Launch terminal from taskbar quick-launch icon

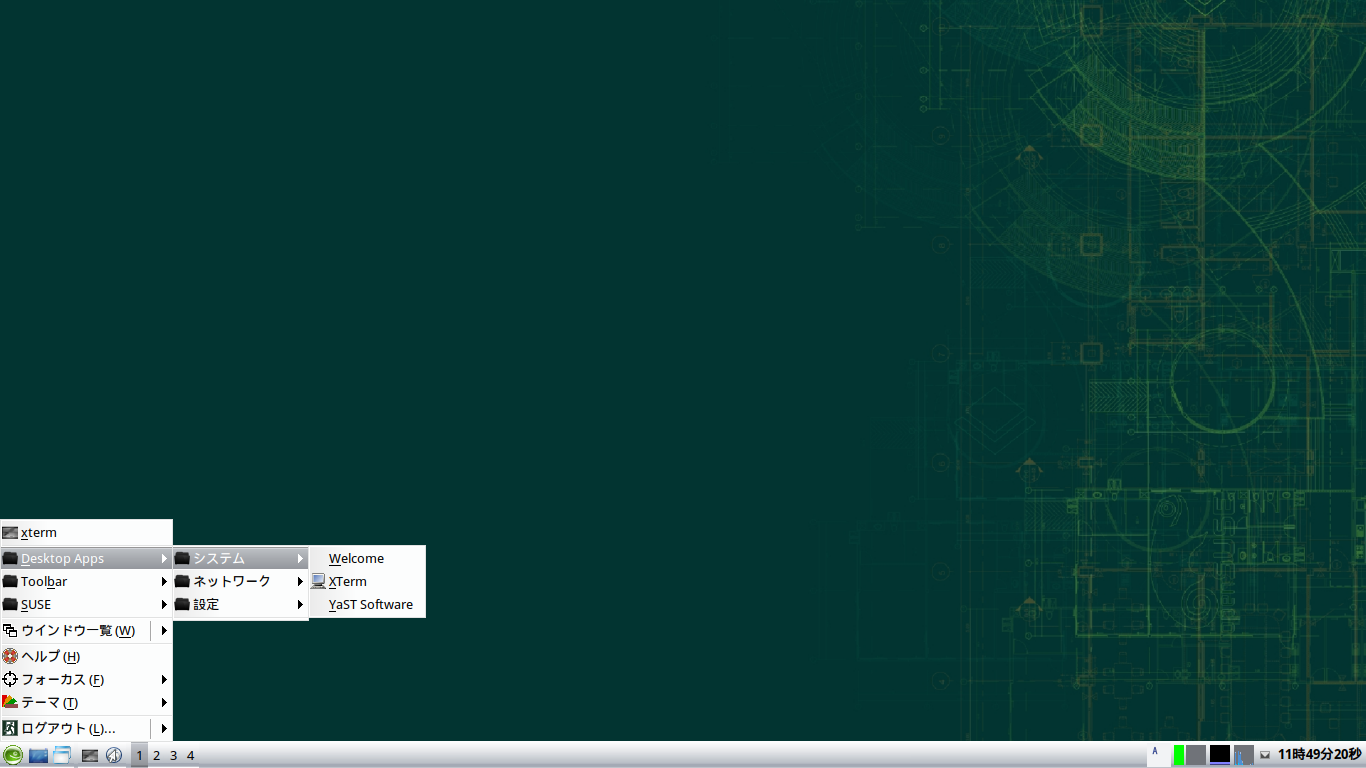pos(90,755)
